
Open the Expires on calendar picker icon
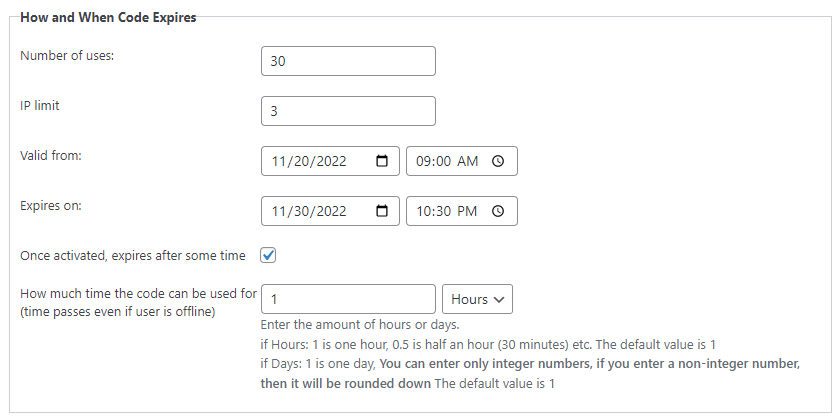381,211
